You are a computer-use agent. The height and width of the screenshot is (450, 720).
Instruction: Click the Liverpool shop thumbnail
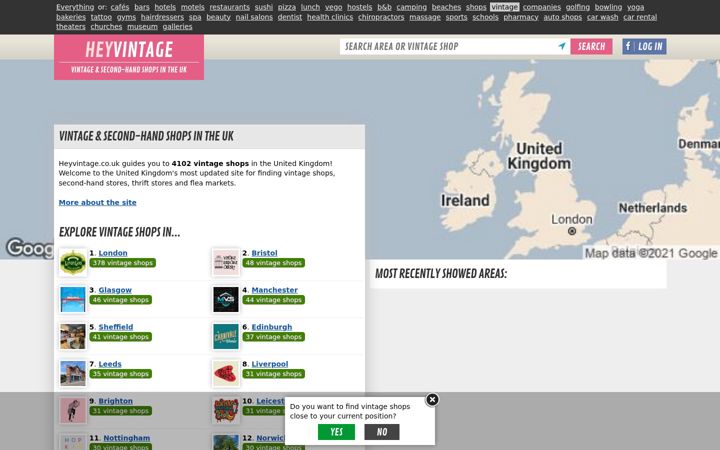click(226, 373)
